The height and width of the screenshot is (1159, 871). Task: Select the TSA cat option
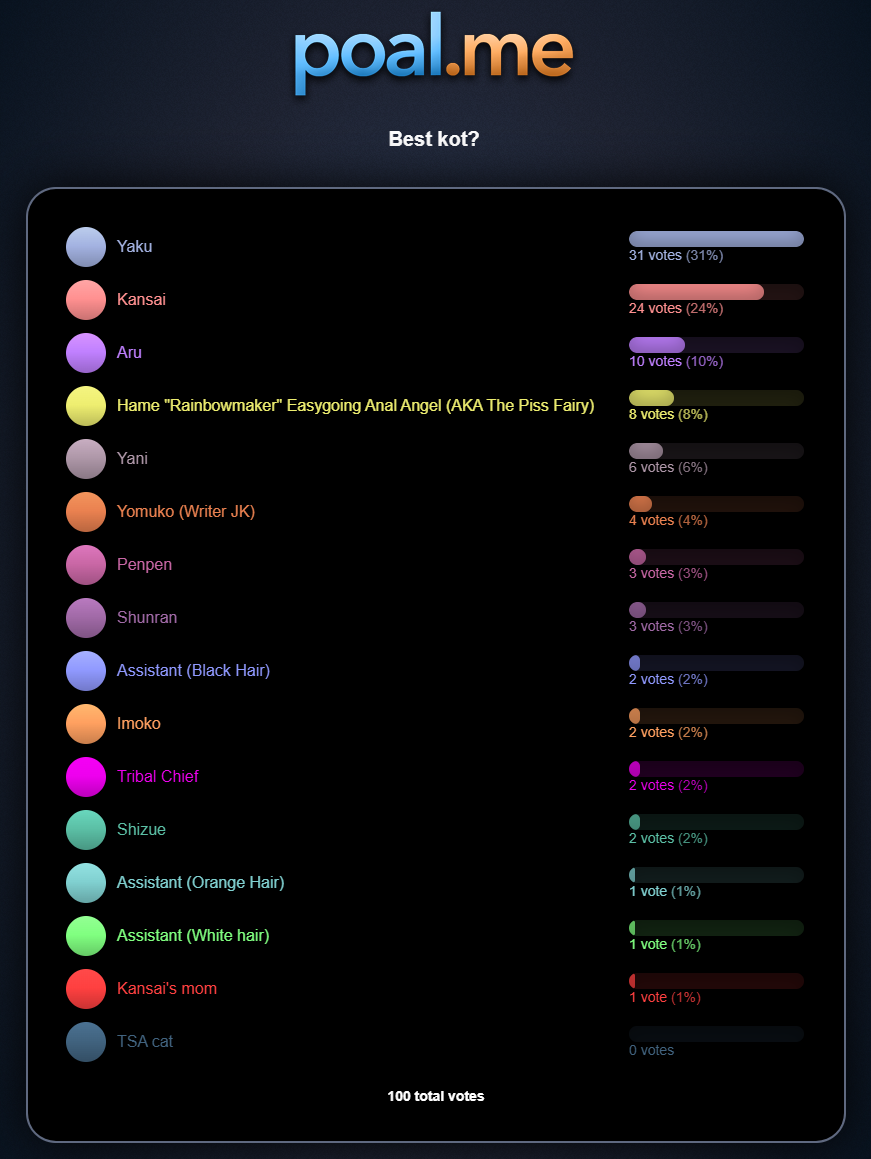pos(145,1041)
